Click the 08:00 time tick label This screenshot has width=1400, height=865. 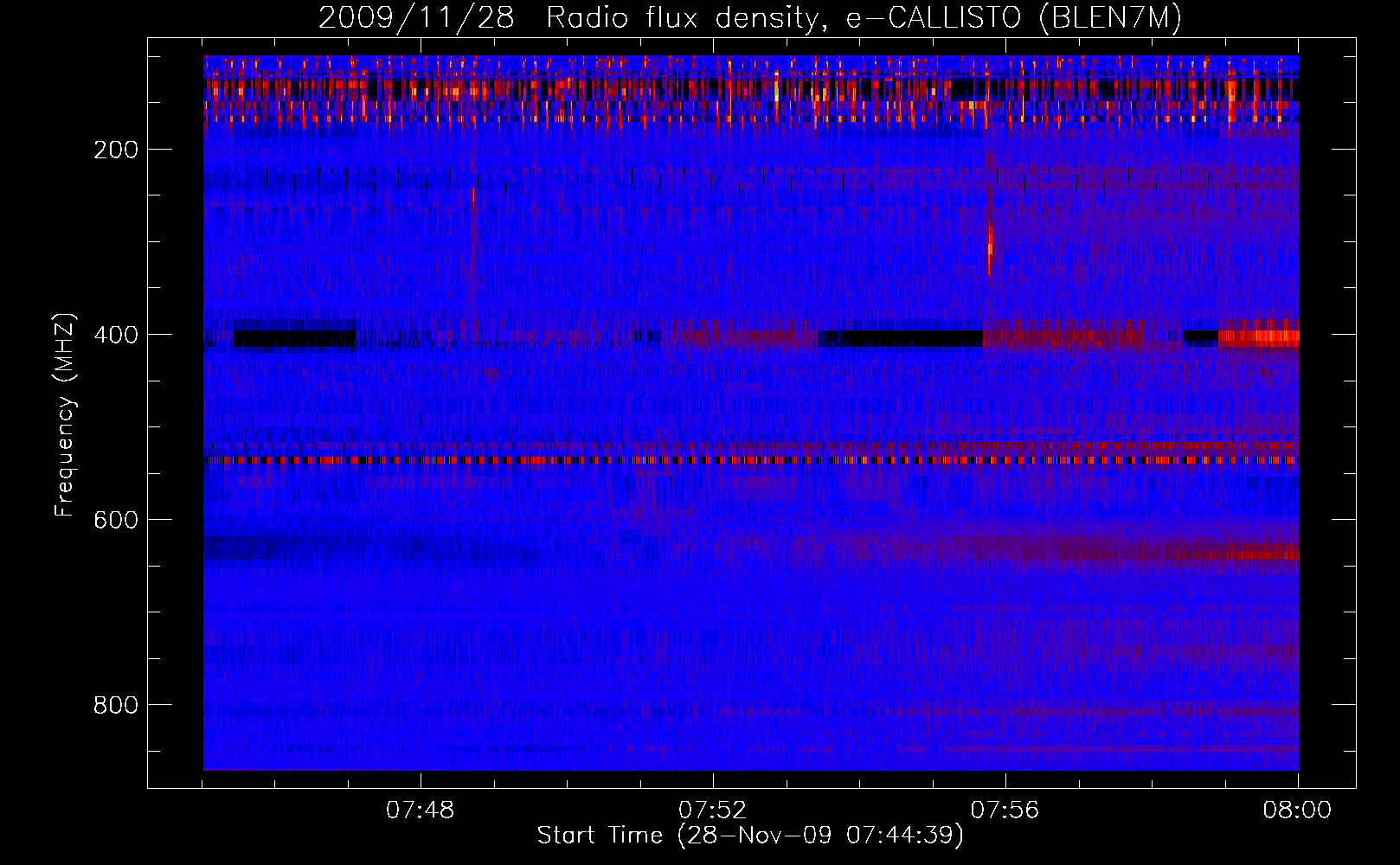tap(1298, 811)
